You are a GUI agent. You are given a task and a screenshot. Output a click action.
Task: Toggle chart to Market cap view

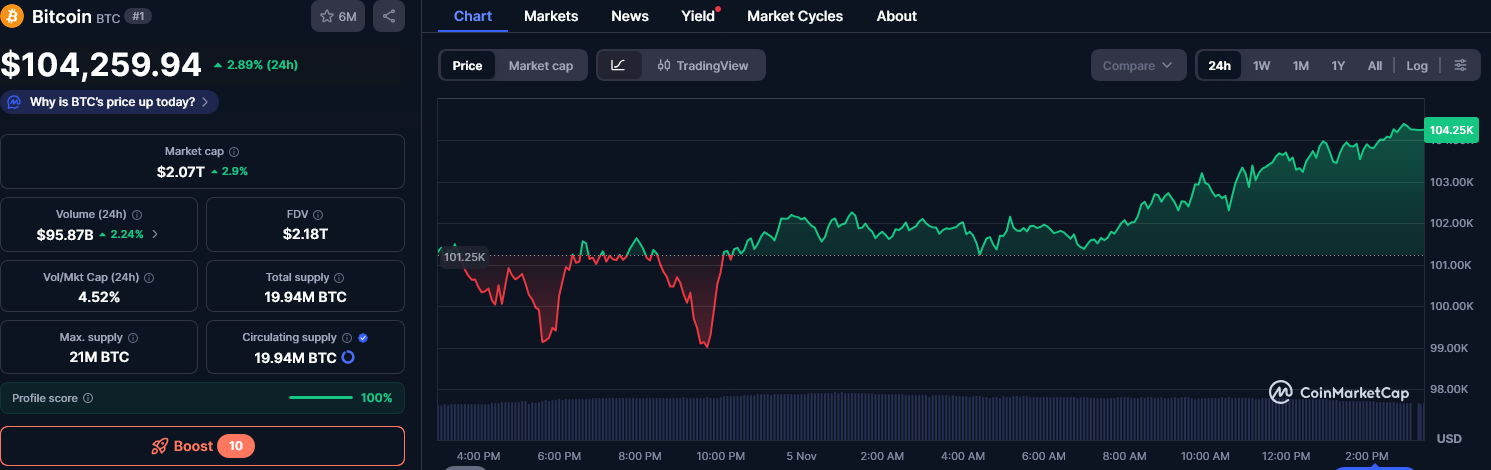click(x=540, y=65)
